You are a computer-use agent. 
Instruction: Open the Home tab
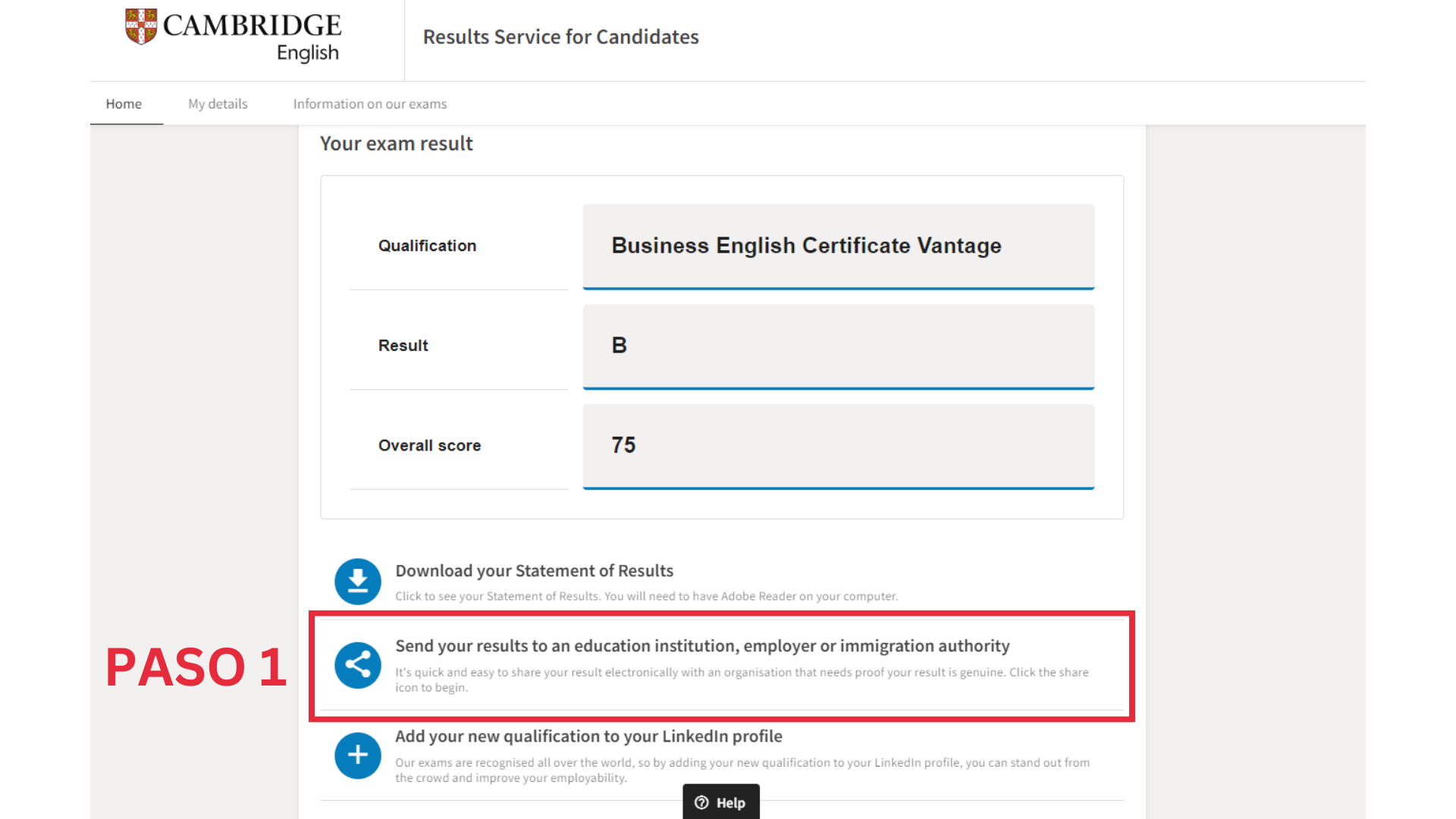pyautogui.click(x=124, y=104)
